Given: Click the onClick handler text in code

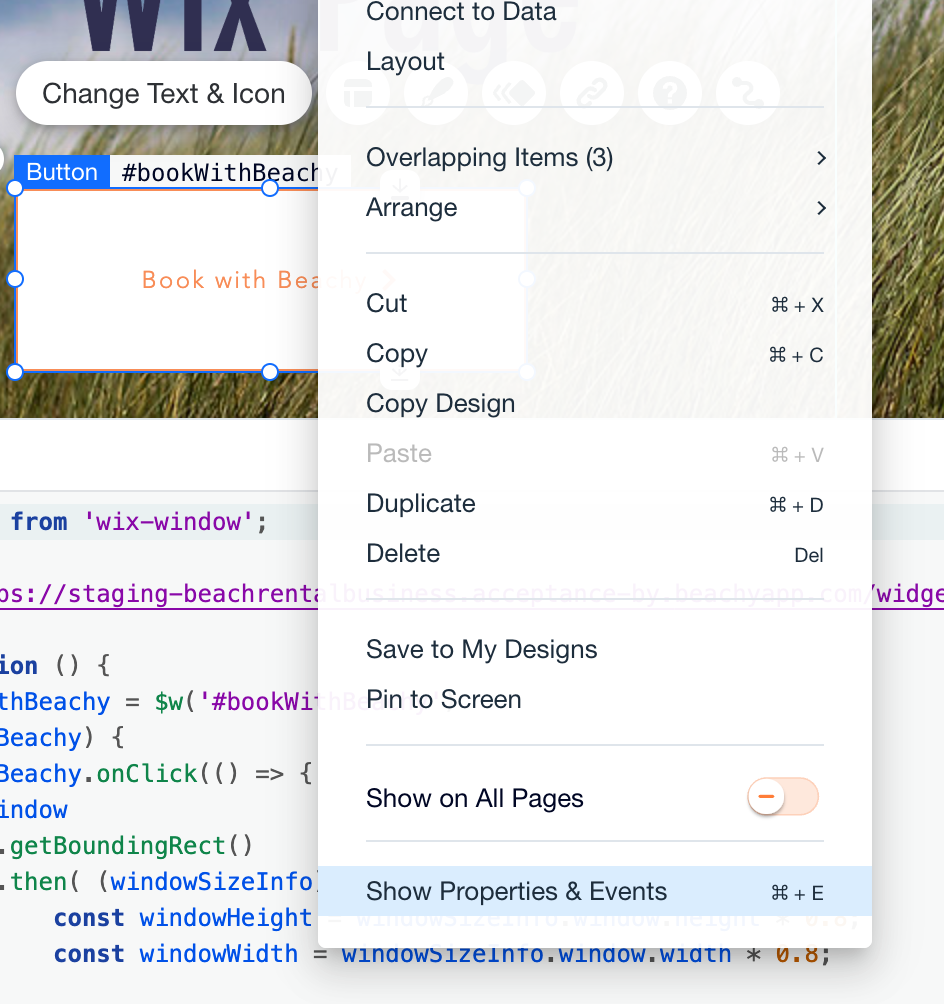Looking at the screenshot, I should pos(147,773).
